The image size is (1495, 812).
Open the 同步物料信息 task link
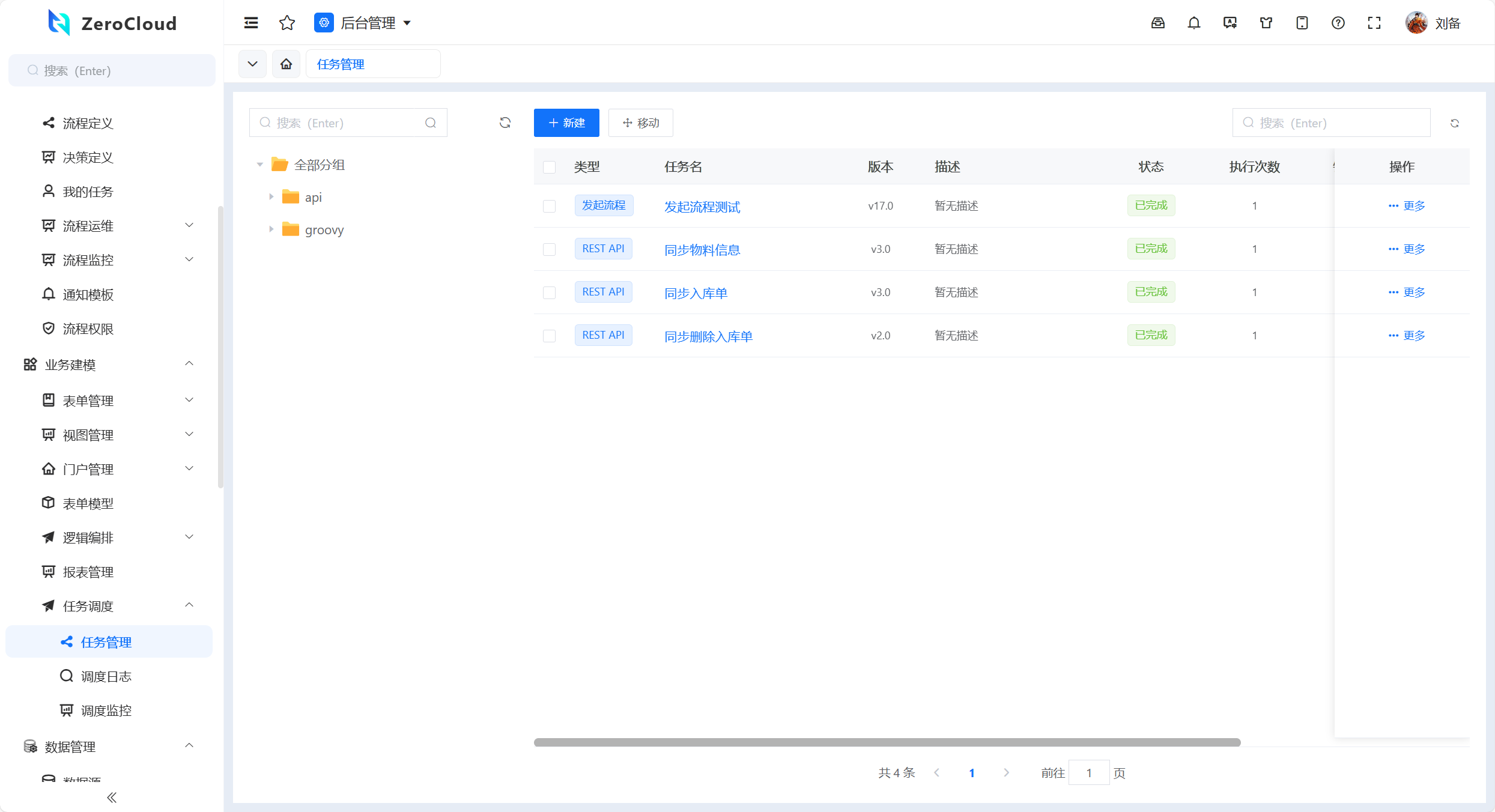click(x=702, y=250)
